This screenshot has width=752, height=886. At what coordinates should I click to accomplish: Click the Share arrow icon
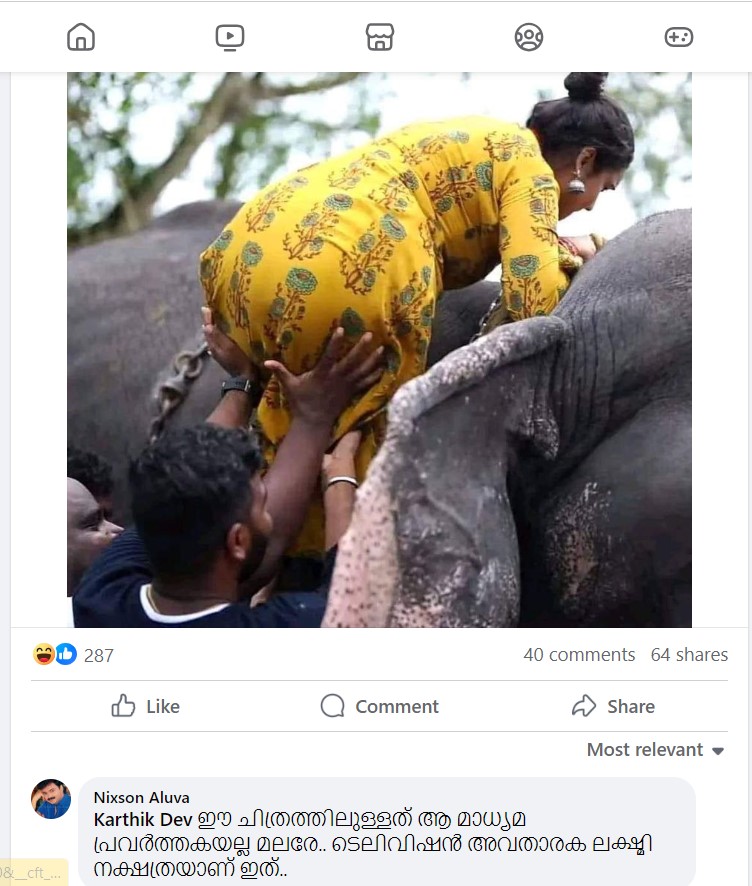point(582,706)
